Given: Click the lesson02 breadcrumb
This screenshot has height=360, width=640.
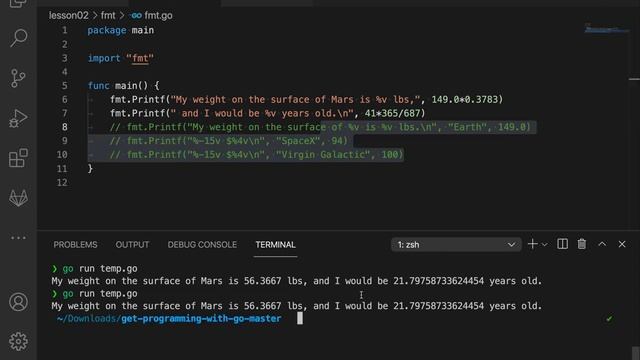Looking at the screenshot, I should (69, 16).
